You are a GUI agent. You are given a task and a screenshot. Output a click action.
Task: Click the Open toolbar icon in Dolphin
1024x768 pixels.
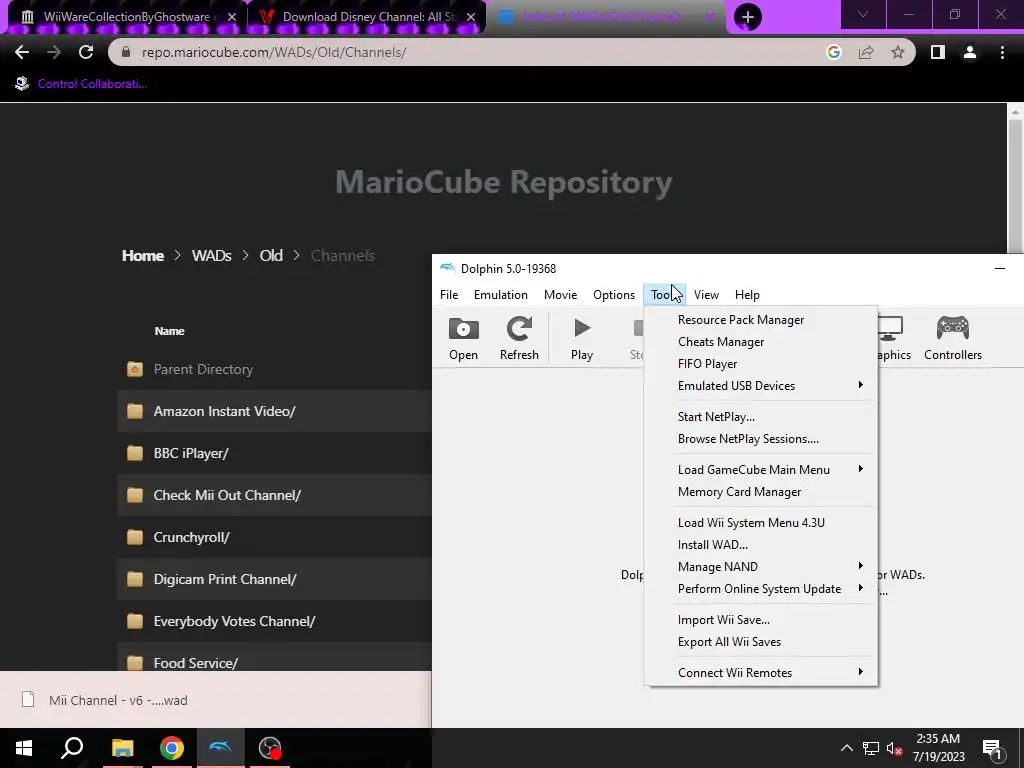pos(464,338)
